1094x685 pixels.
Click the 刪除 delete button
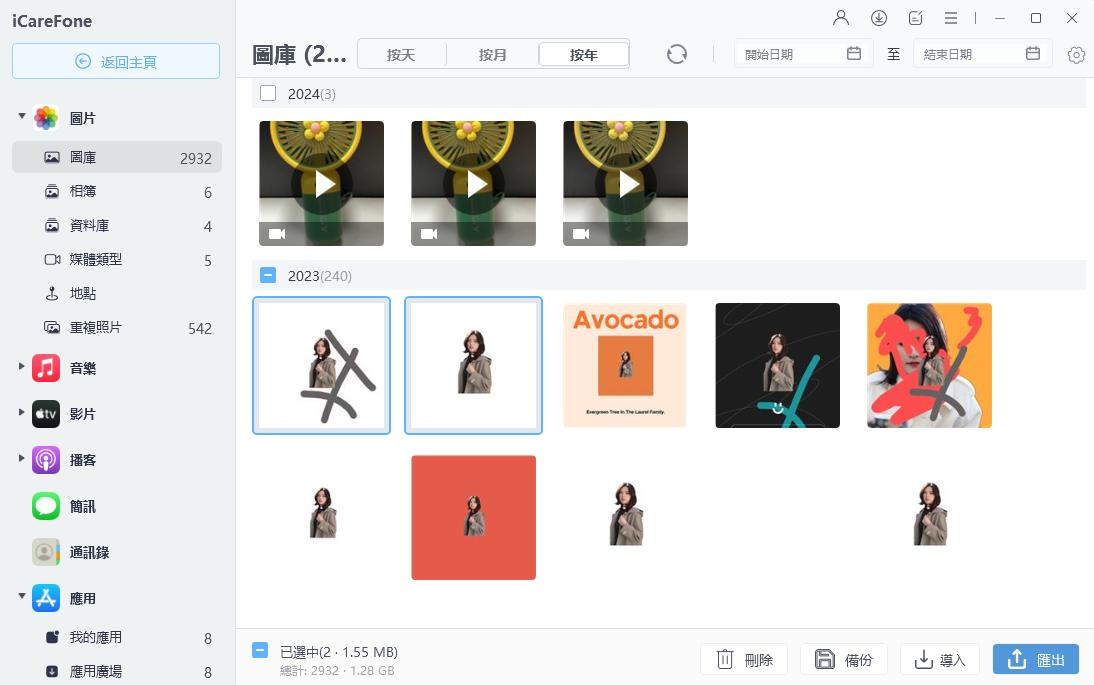(x=744, y=659)
